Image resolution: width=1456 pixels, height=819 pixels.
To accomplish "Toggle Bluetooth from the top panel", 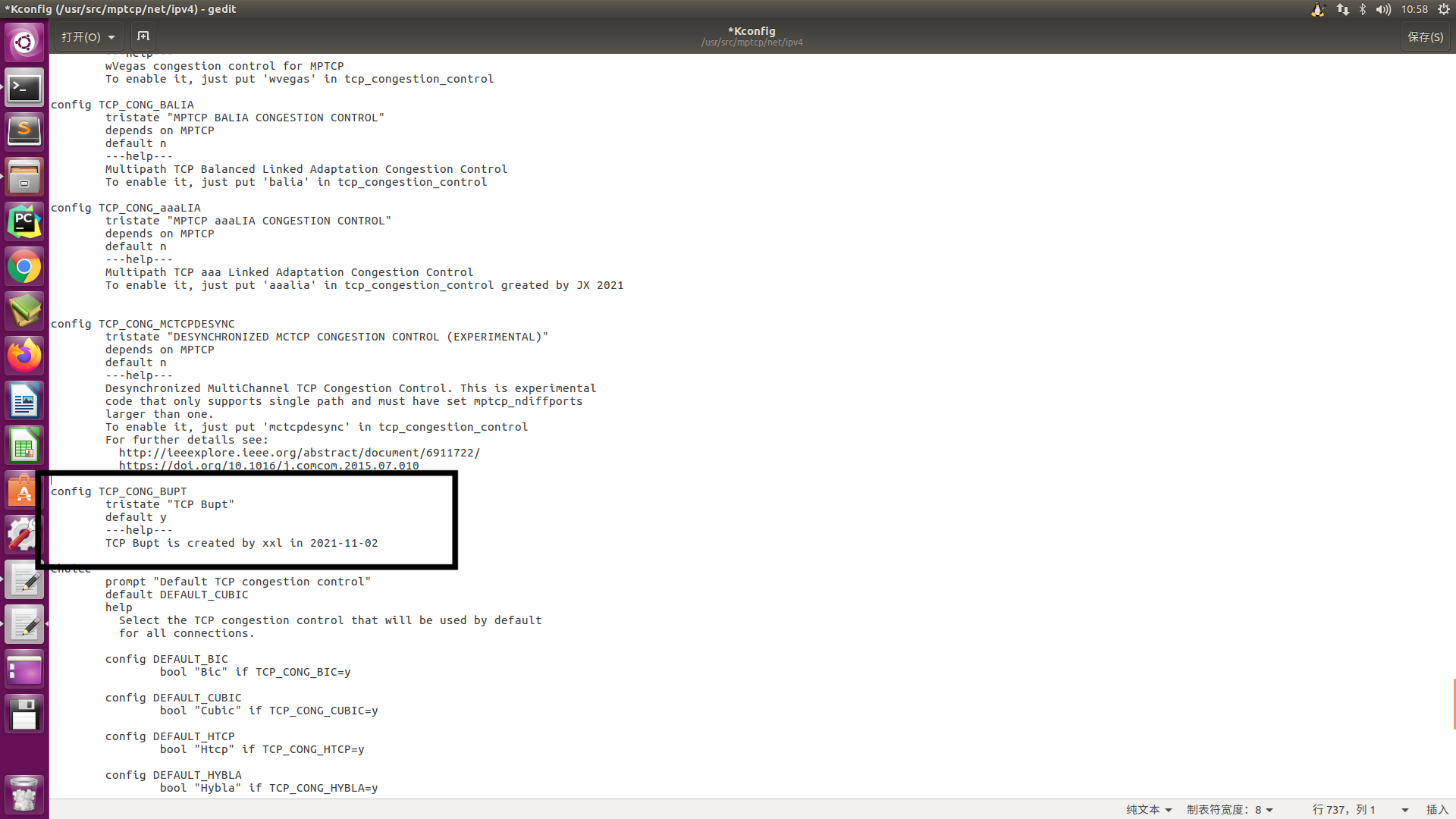I will coord(1362,9).
